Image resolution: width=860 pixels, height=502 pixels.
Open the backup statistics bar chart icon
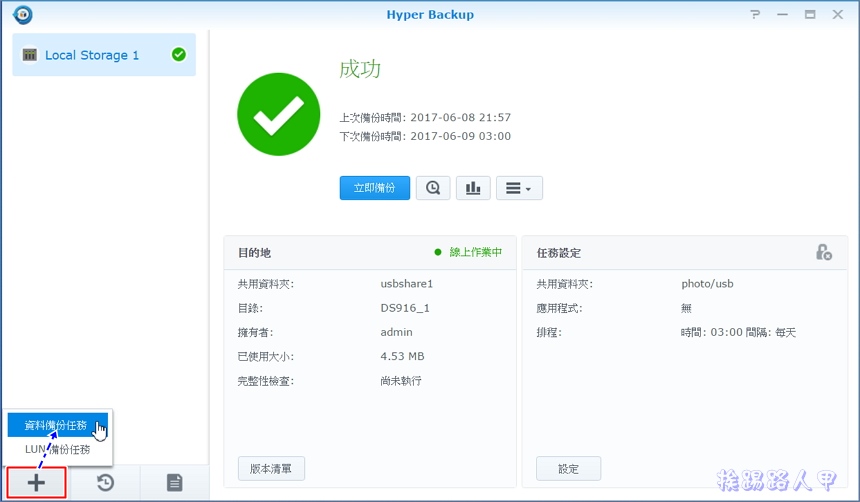(x=473, y=188)
